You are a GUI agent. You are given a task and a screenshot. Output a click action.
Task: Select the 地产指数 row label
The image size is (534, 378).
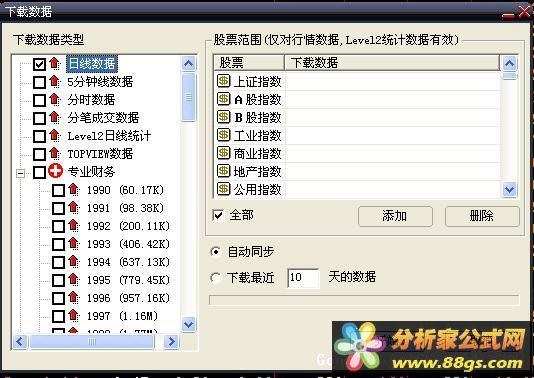(258, 171)
